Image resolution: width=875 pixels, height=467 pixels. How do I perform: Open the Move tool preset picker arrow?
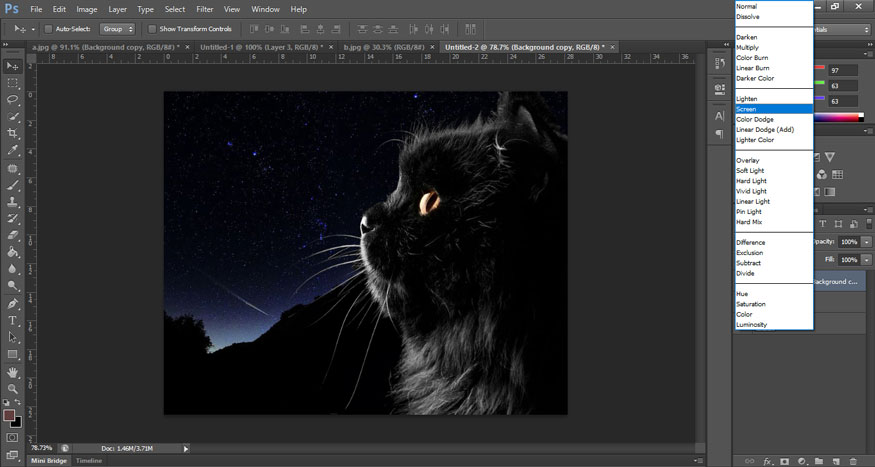[x=33, y=29]
